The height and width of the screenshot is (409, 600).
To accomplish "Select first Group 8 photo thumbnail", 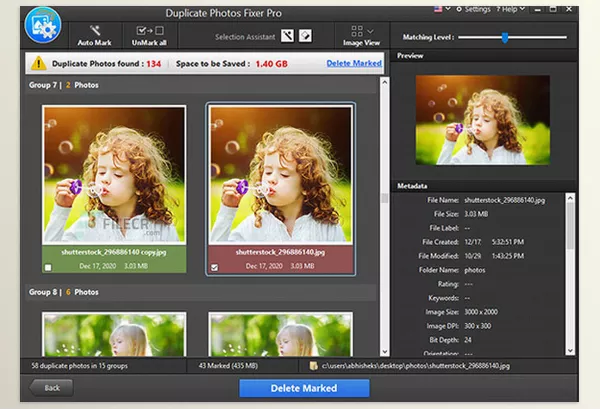I will 114,334.
